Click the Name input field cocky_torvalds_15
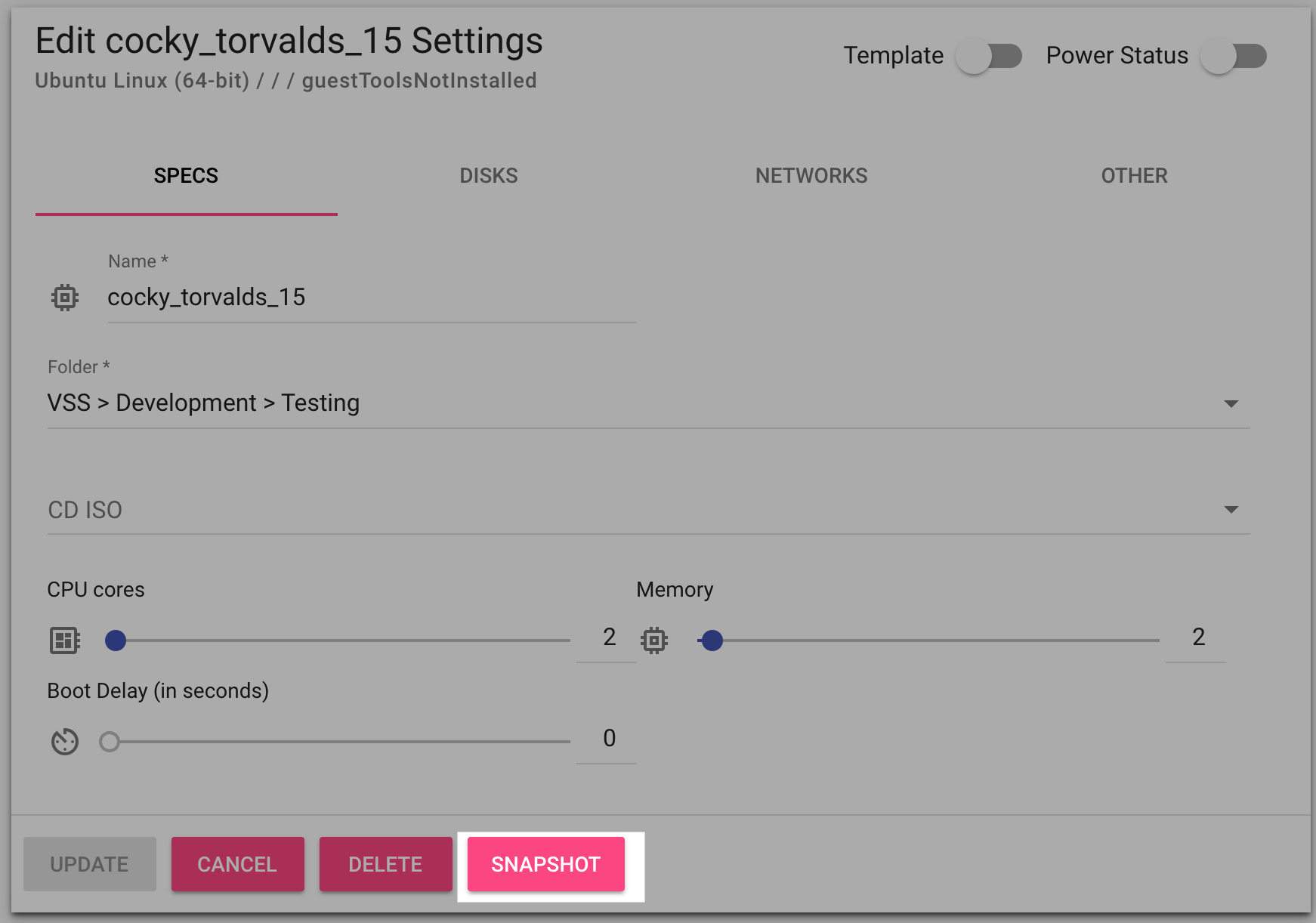Image resolution: width=1316 pixels, height=923 pixels. click(x=372, y=298)
